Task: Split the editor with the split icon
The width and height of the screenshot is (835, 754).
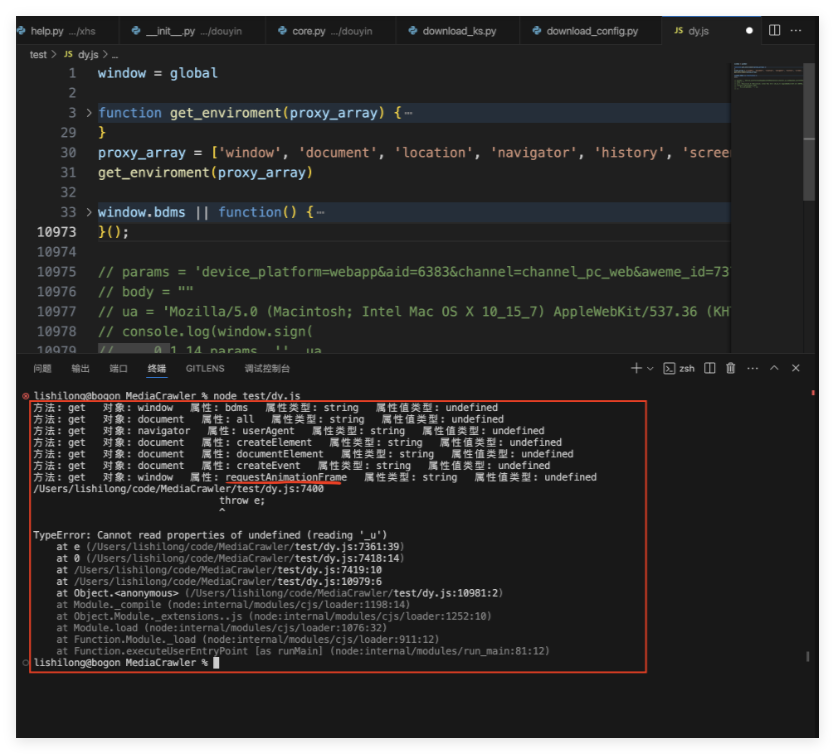Action: (774, 30)
